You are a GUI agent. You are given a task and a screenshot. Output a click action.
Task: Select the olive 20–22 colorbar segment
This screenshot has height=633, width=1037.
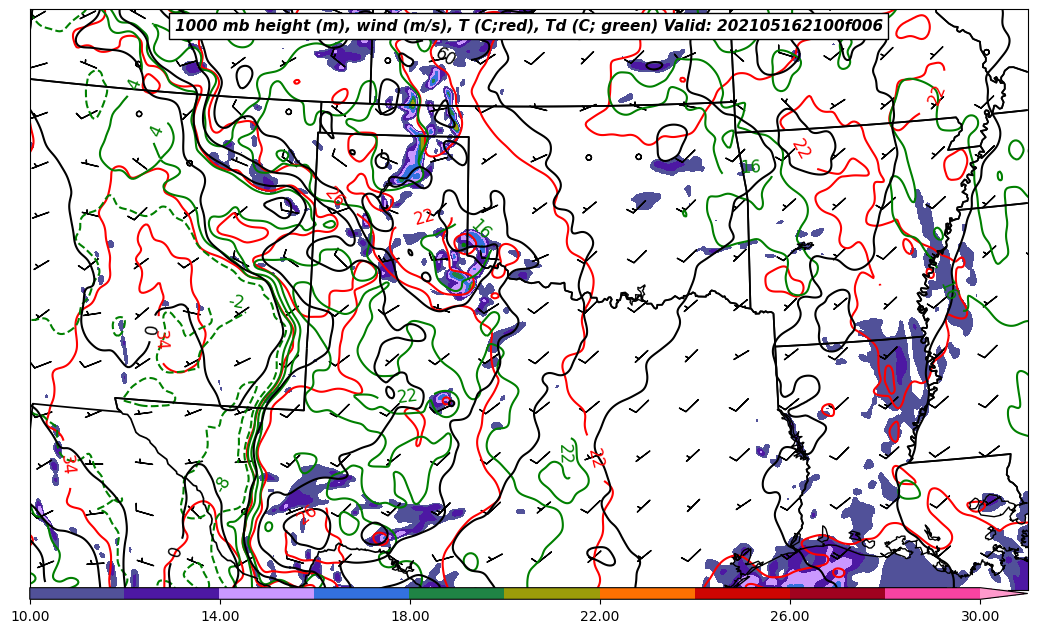552,593
